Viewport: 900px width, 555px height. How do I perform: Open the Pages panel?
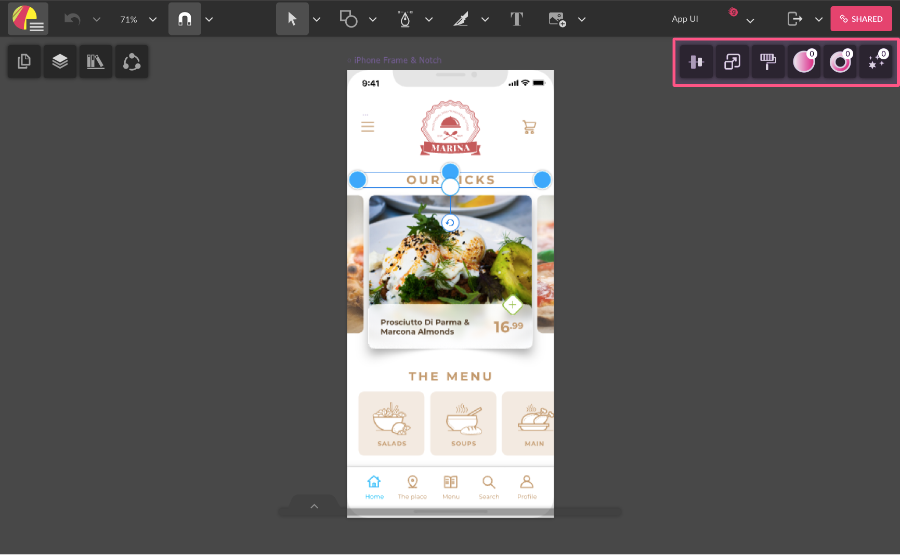[x=24, y=62]
